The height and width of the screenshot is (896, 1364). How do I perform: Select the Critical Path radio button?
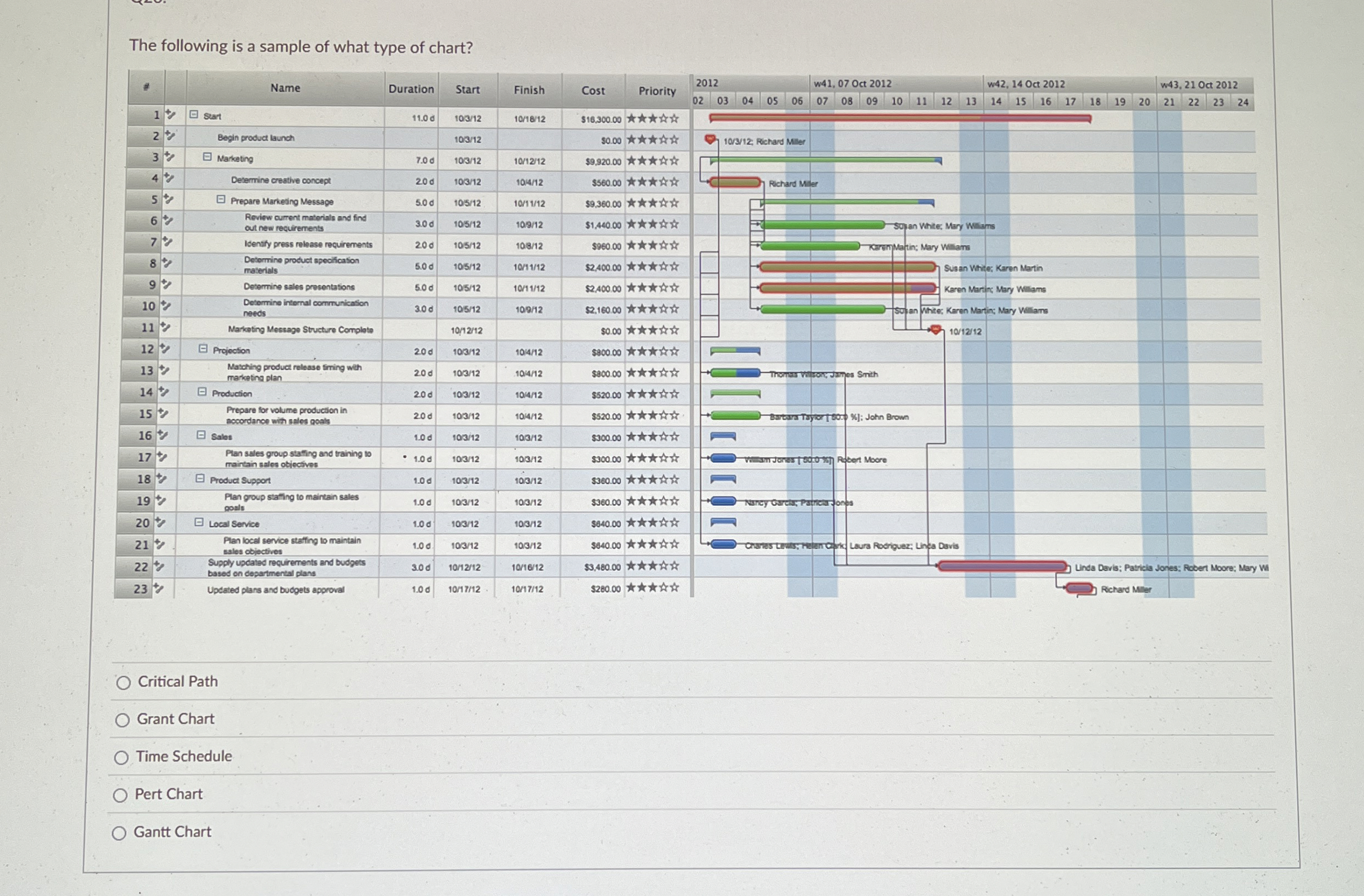tap(123, 682)
